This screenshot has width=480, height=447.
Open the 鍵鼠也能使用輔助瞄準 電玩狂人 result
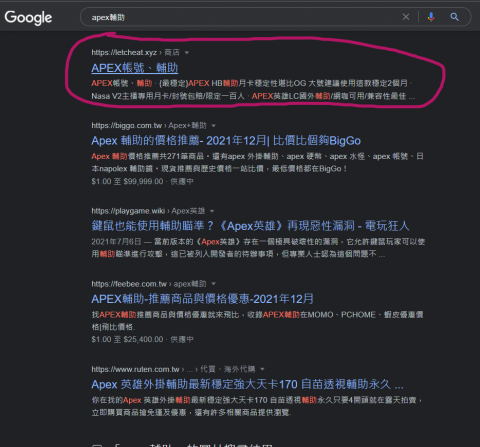[x=250, y=226]
